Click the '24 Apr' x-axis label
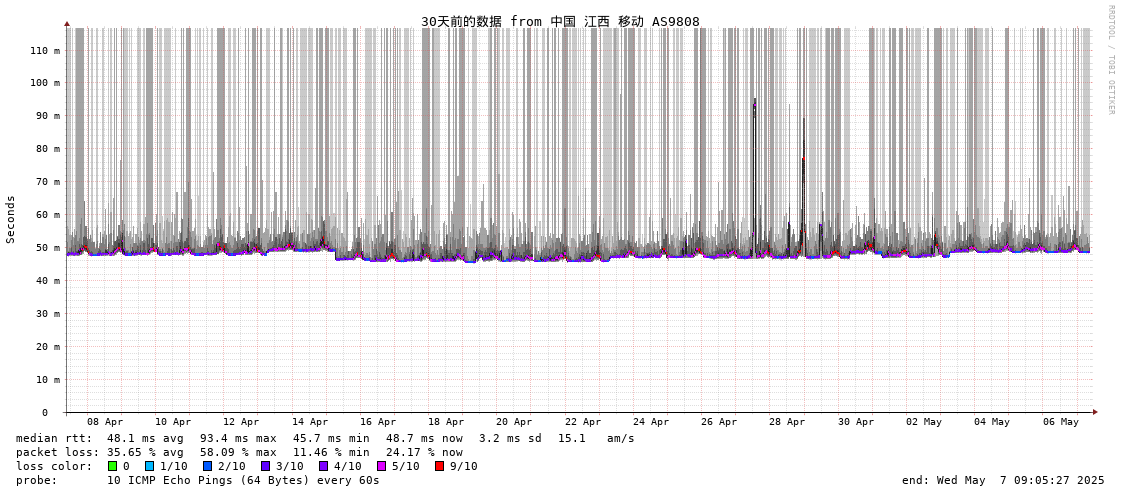Screen dimensions: 1121x494 point(651,423)
